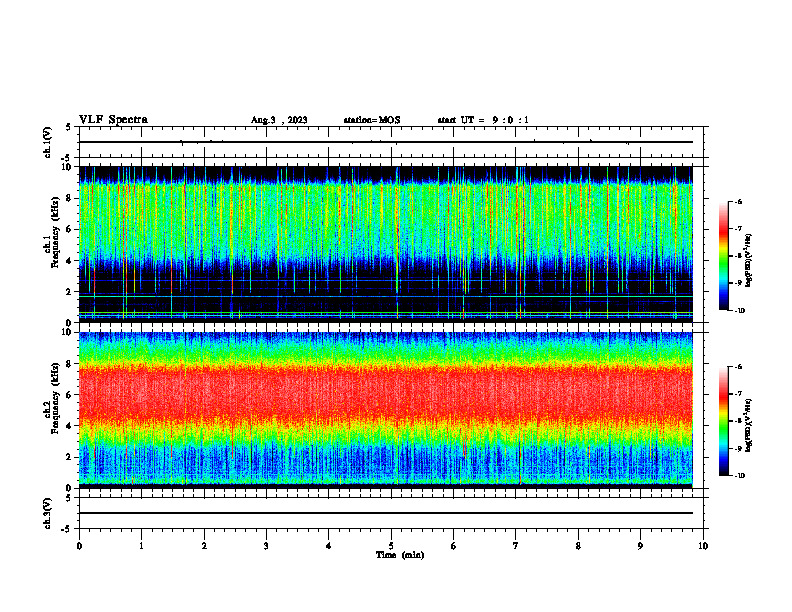Click the "4" kHz tick on ch.2 frequency axis
This screenshot has width=792, height=612.
tap(70, 426)
